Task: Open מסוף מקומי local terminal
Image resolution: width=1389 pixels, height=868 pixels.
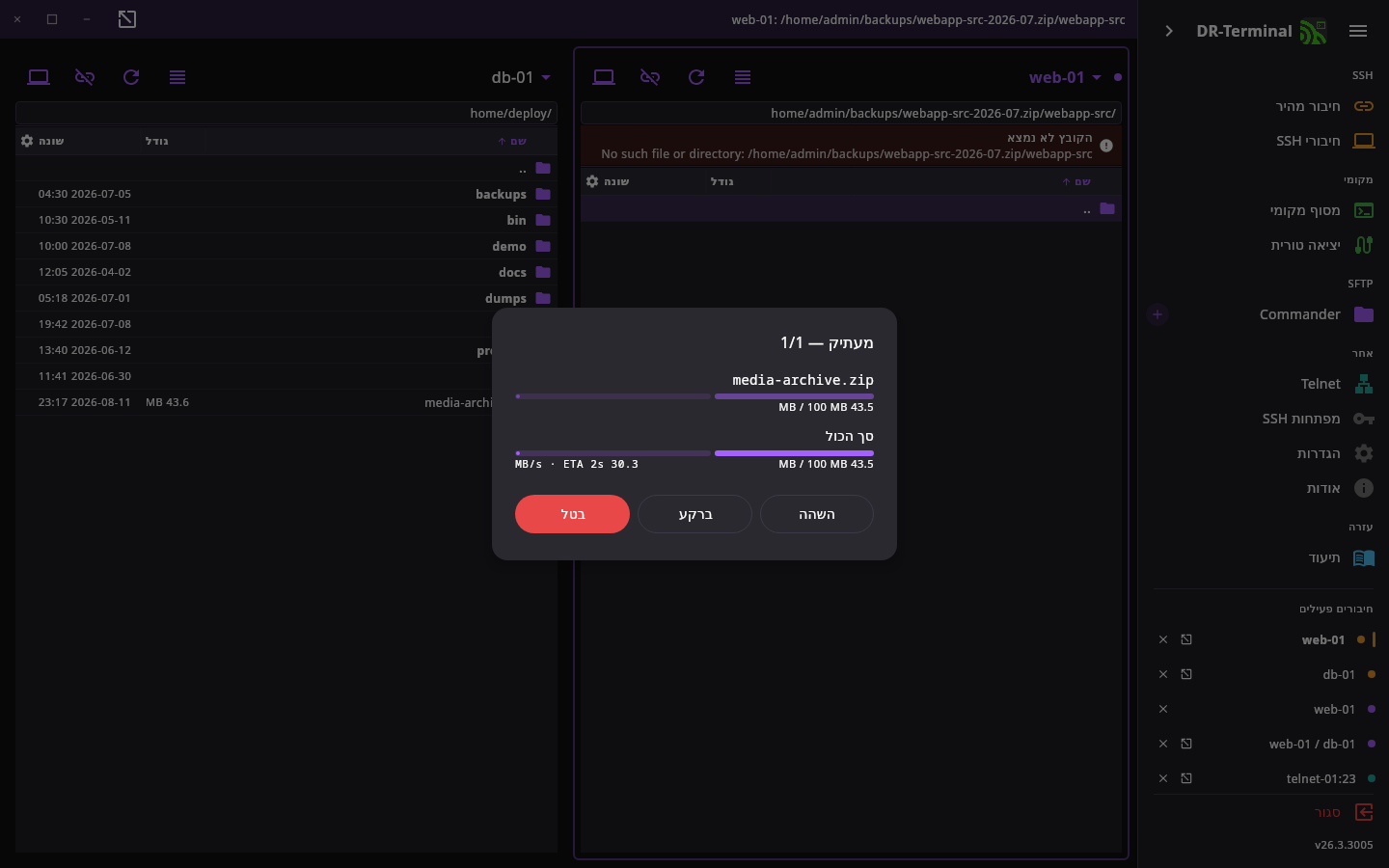Action: click(1265, 210)
